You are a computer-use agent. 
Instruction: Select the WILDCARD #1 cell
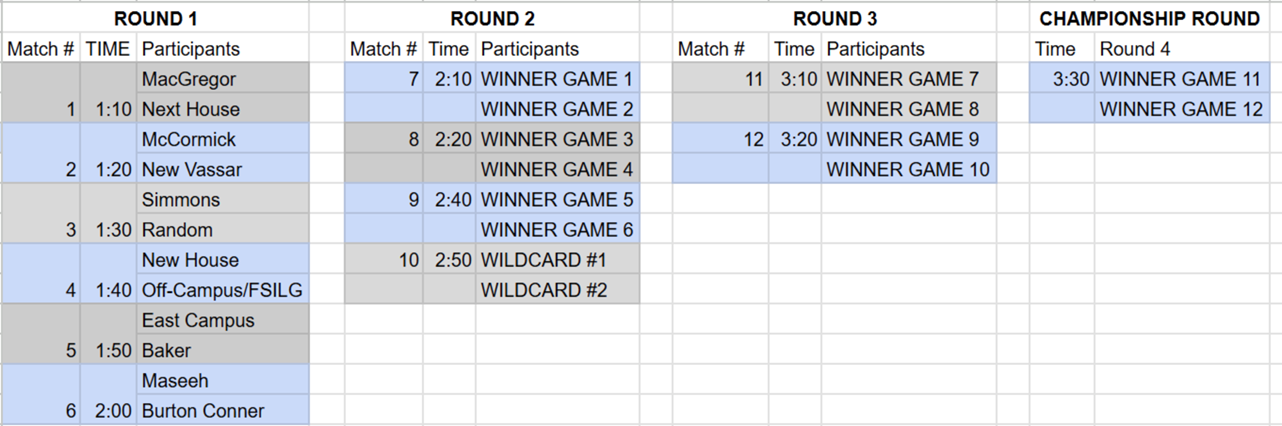pyautogui.click(x=556, y=260)
